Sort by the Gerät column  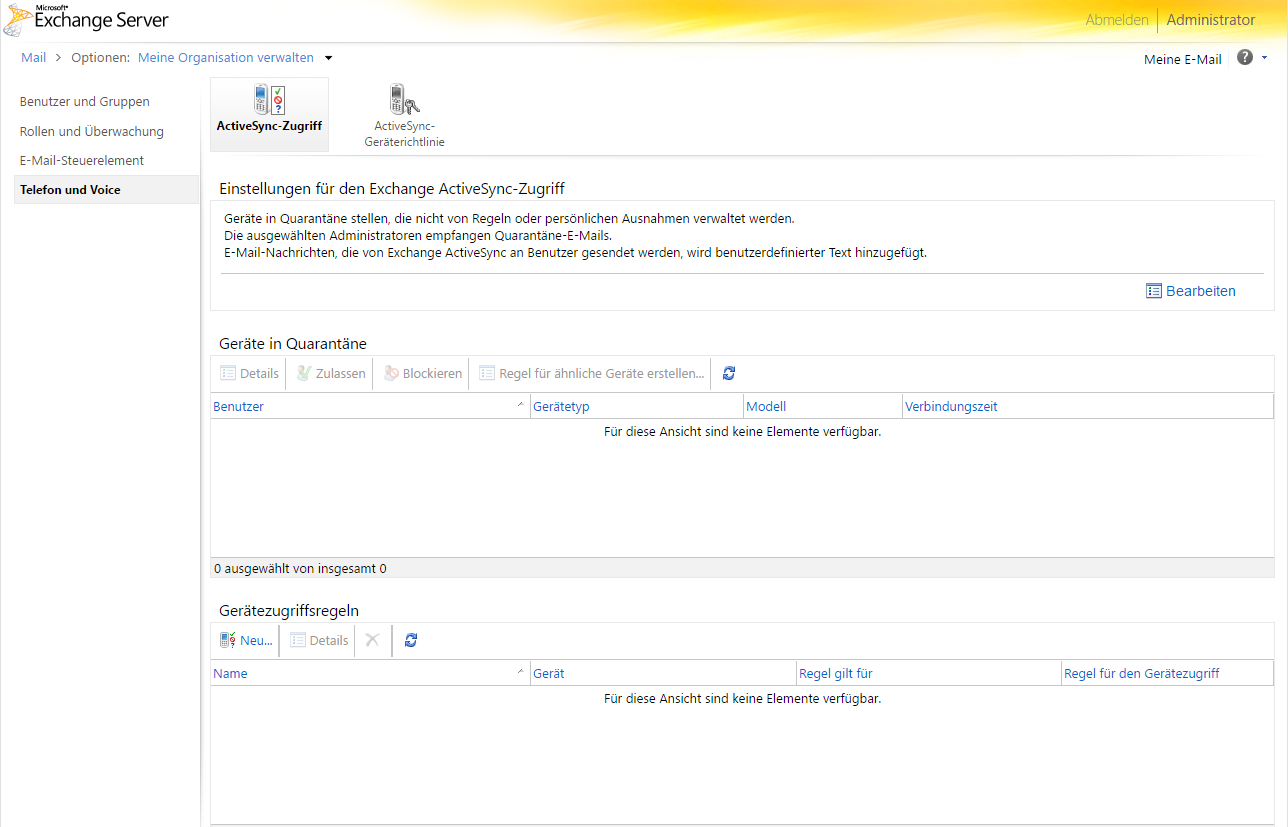[x=663, y=673]
